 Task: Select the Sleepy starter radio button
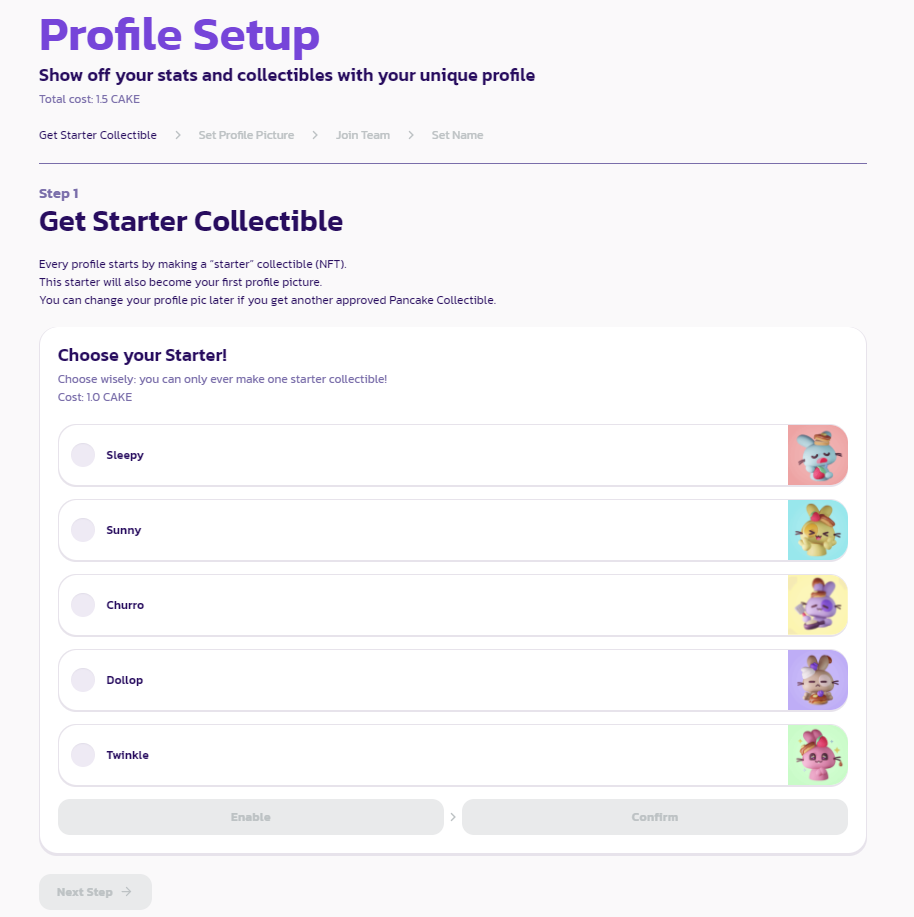[x=83, y=455]
